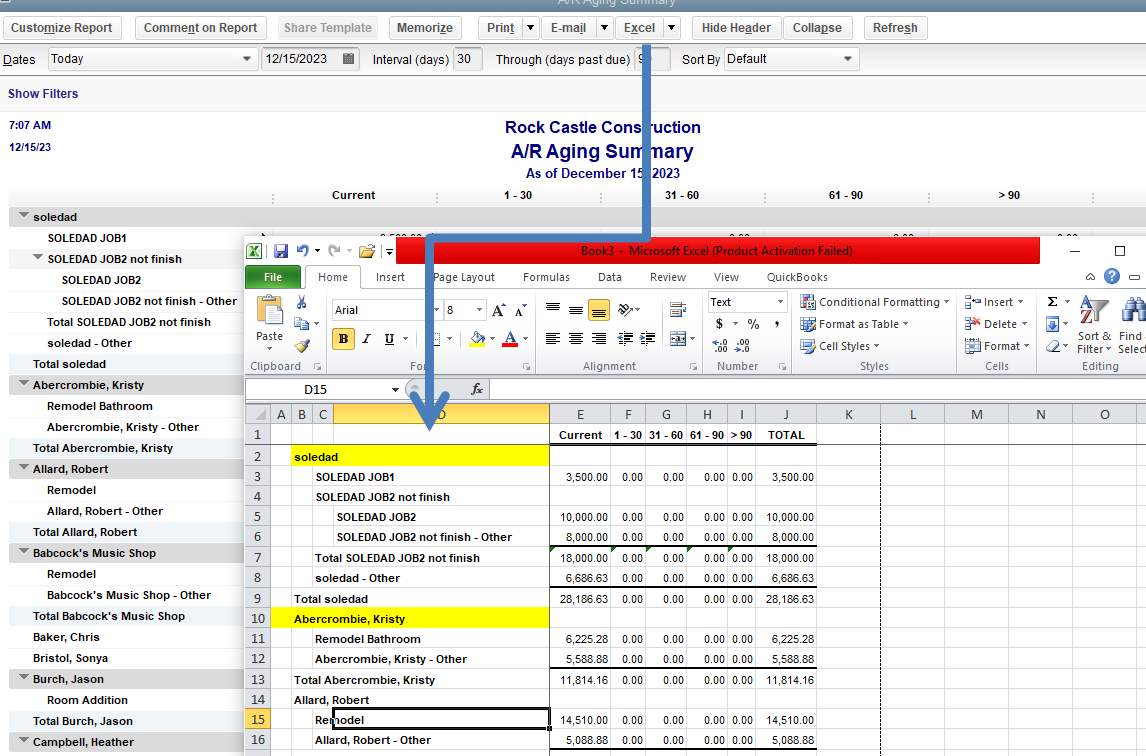Viewport: 1146px width, 756px height.
Task: Decrease decimal places
Action: pos(743,345)
